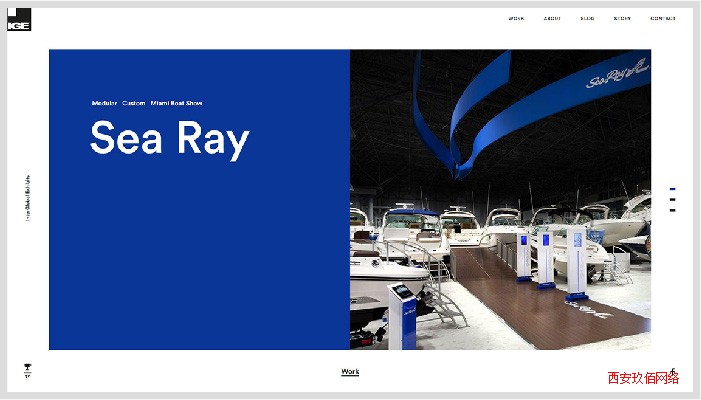Jump to third slide indicator dash
Viewport: 701px width, 400px height.
pyautogui.click(x=672, y=210)
